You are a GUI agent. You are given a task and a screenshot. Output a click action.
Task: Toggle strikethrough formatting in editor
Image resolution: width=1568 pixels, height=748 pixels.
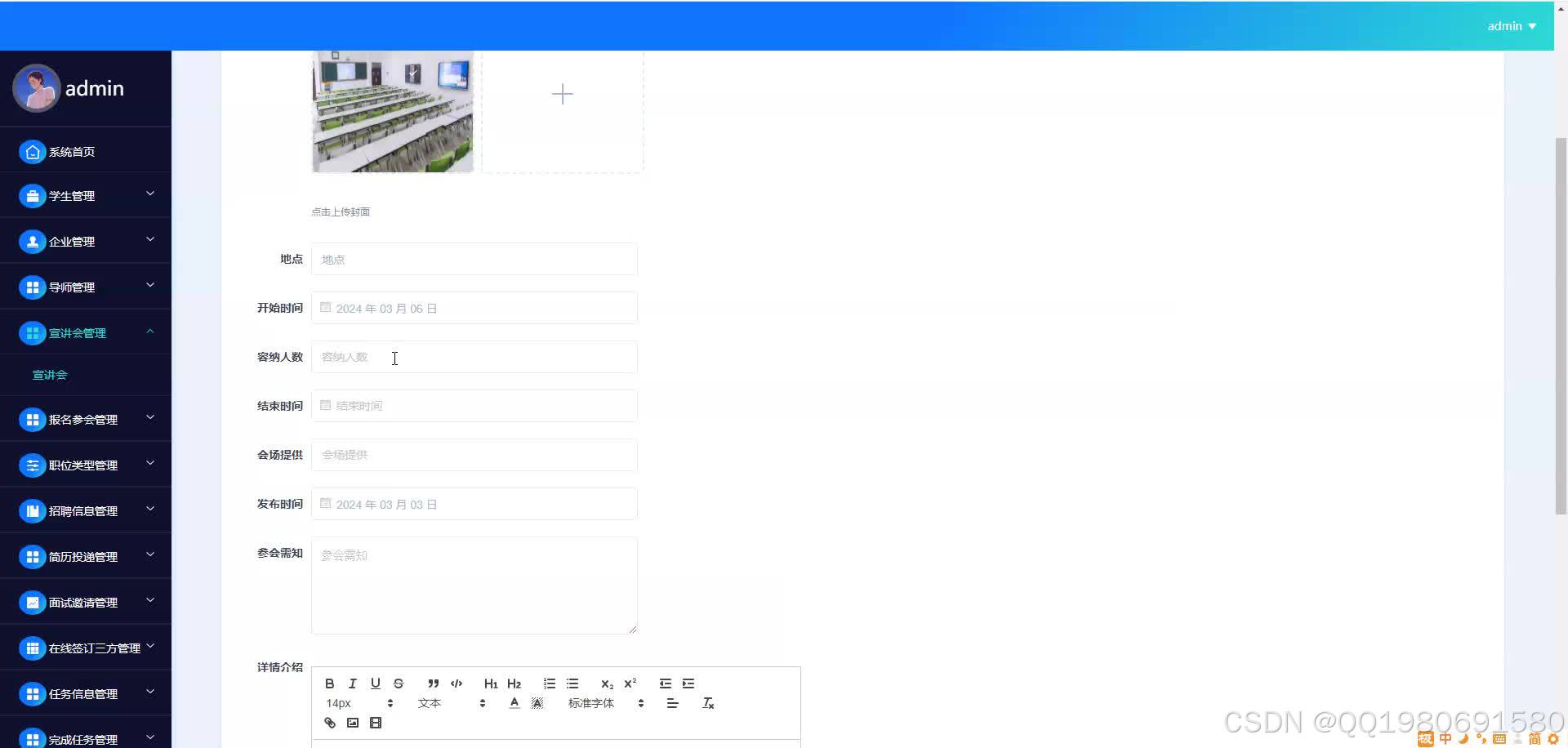(x=399, y=683)
